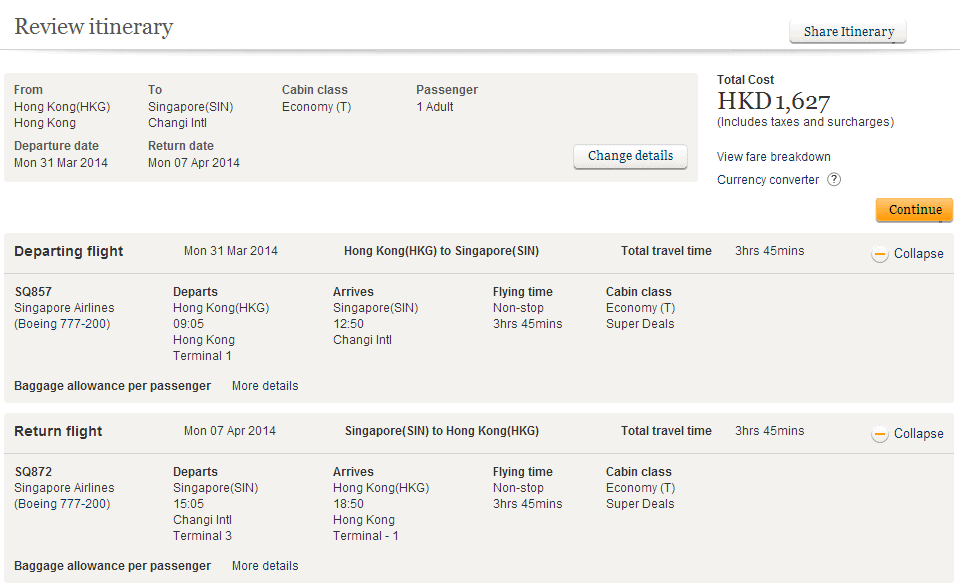
Task: Click the question mark help icon
Action: pos(833,180)
